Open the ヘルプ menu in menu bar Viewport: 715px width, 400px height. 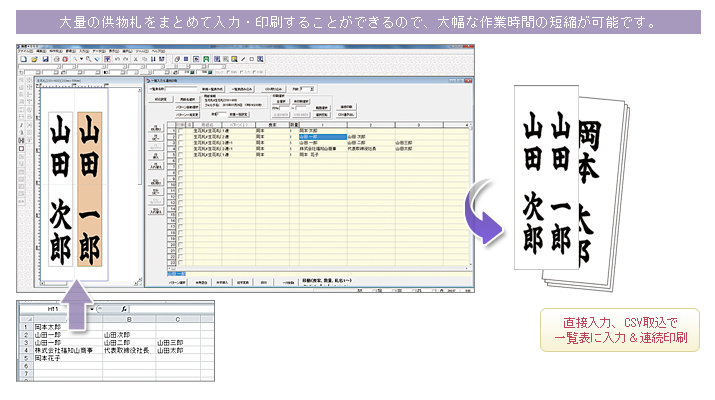pyautogui.click(x=157, y=50)
